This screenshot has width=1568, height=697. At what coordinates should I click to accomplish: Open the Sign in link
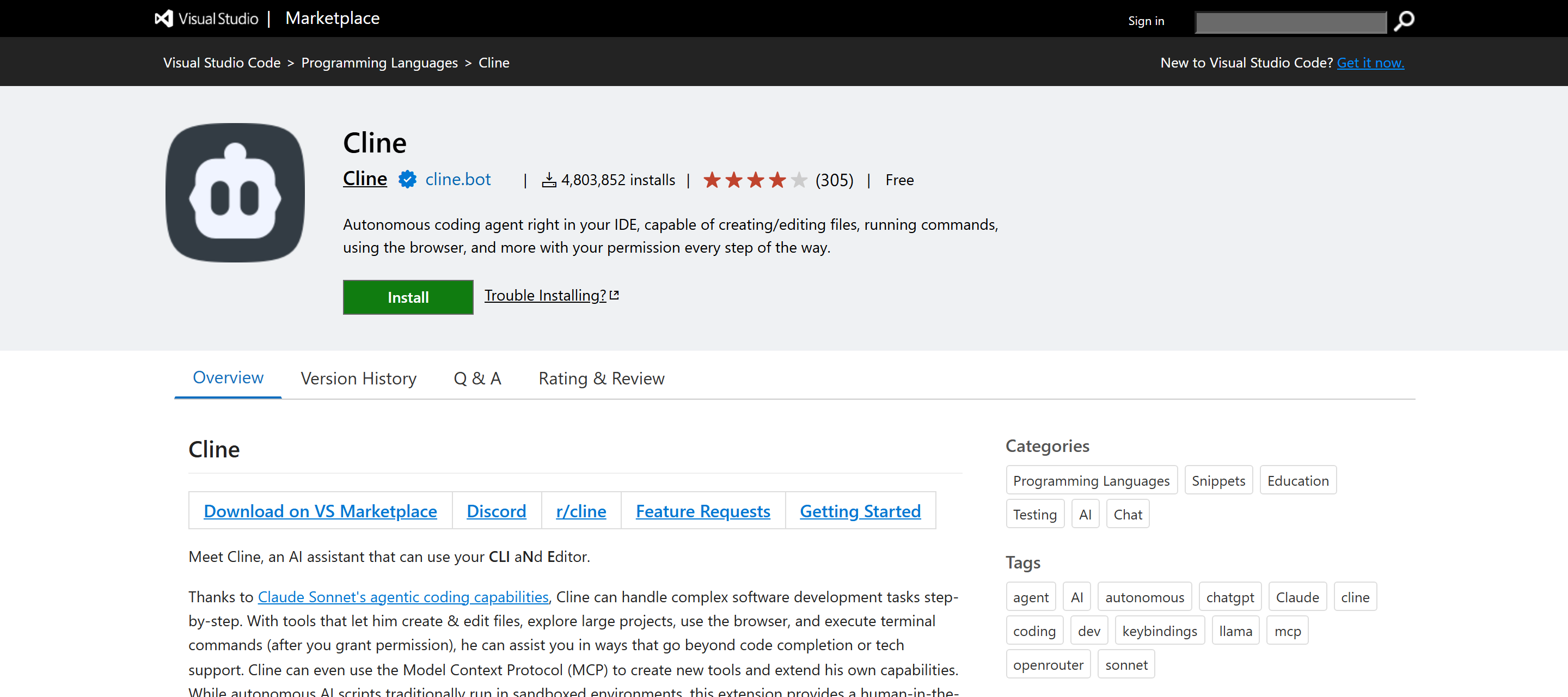pos(1146,21)
